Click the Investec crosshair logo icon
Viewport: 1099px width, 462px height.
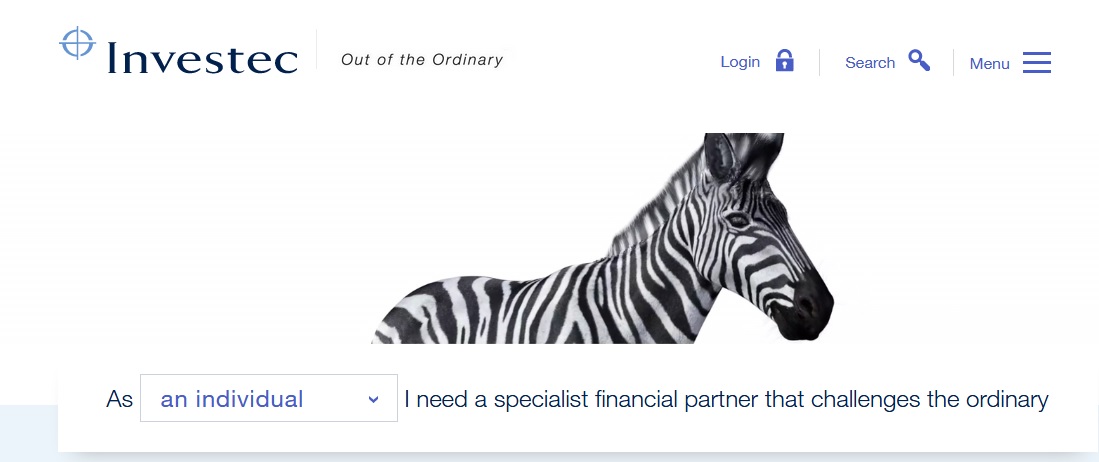tap(77, 43)
